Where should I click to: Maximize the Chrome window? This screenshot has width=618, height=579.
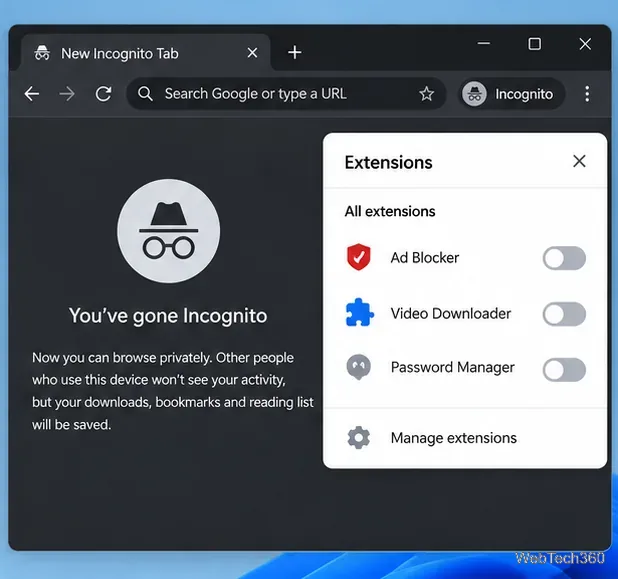534,44
